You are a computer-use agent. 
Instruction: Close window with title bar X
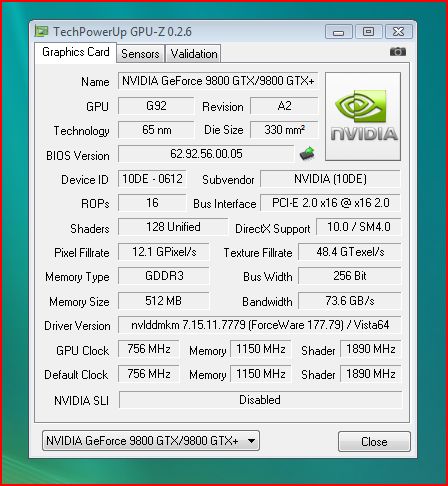click(x=399, y=32)
